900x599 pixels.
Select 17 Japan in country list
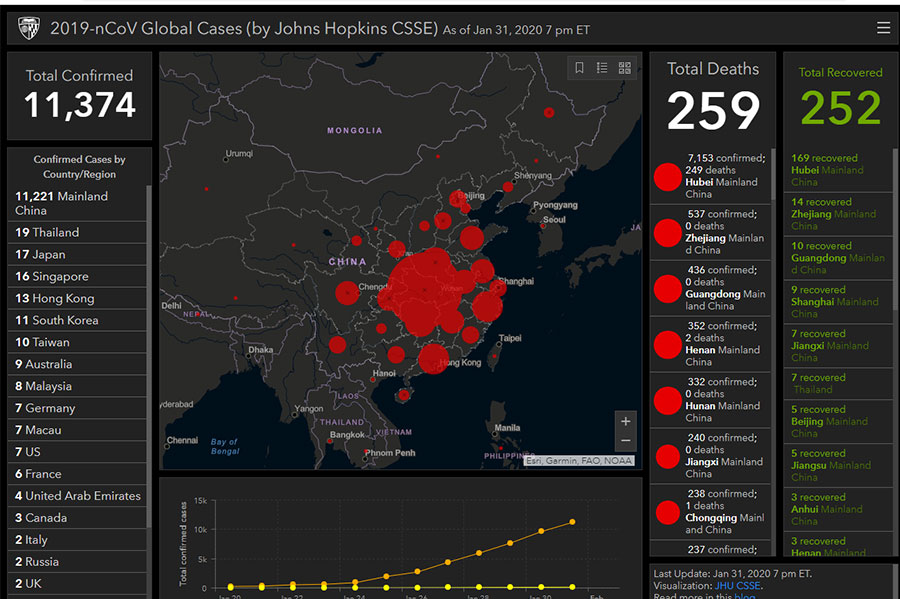point(77,254)
